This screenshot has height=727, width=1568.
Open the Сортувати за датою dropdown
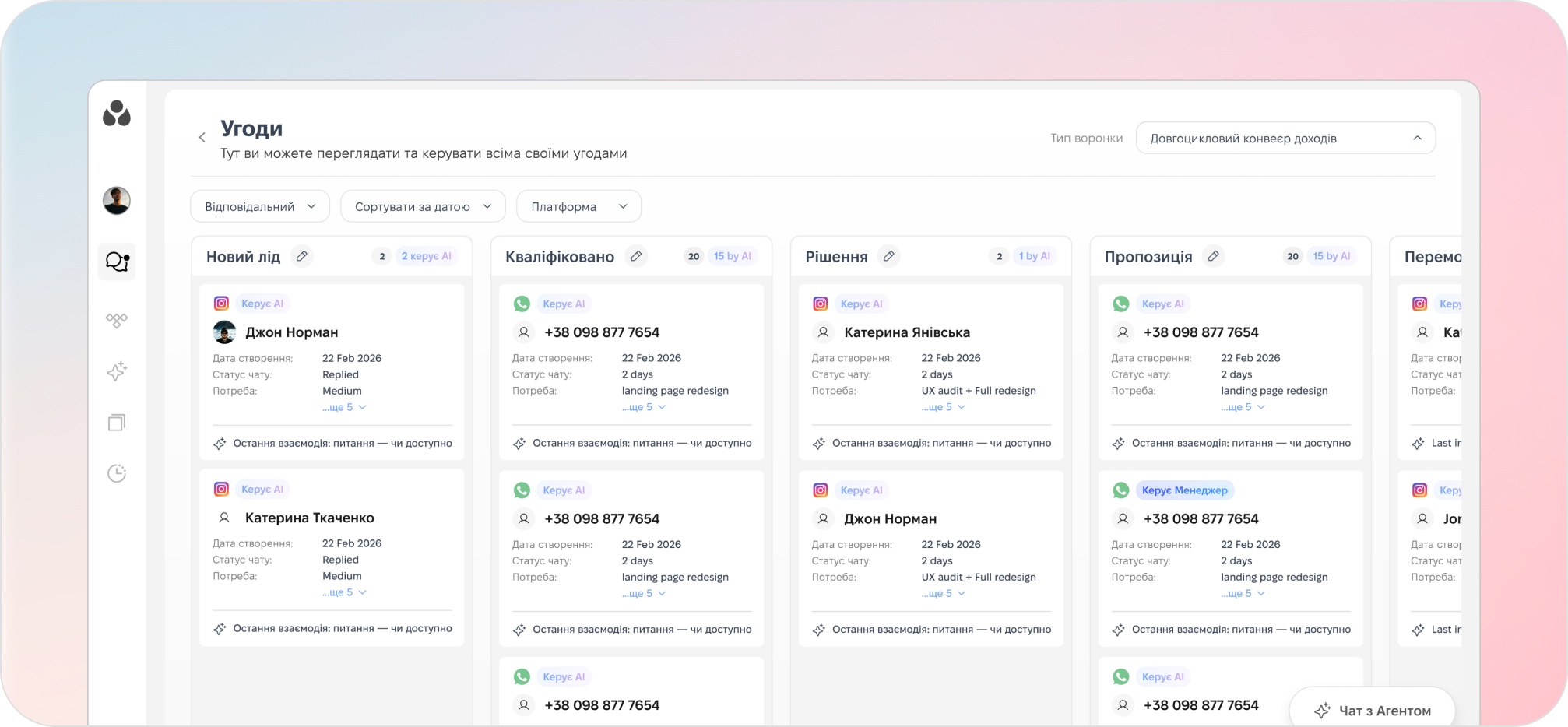tap(424, 206)
